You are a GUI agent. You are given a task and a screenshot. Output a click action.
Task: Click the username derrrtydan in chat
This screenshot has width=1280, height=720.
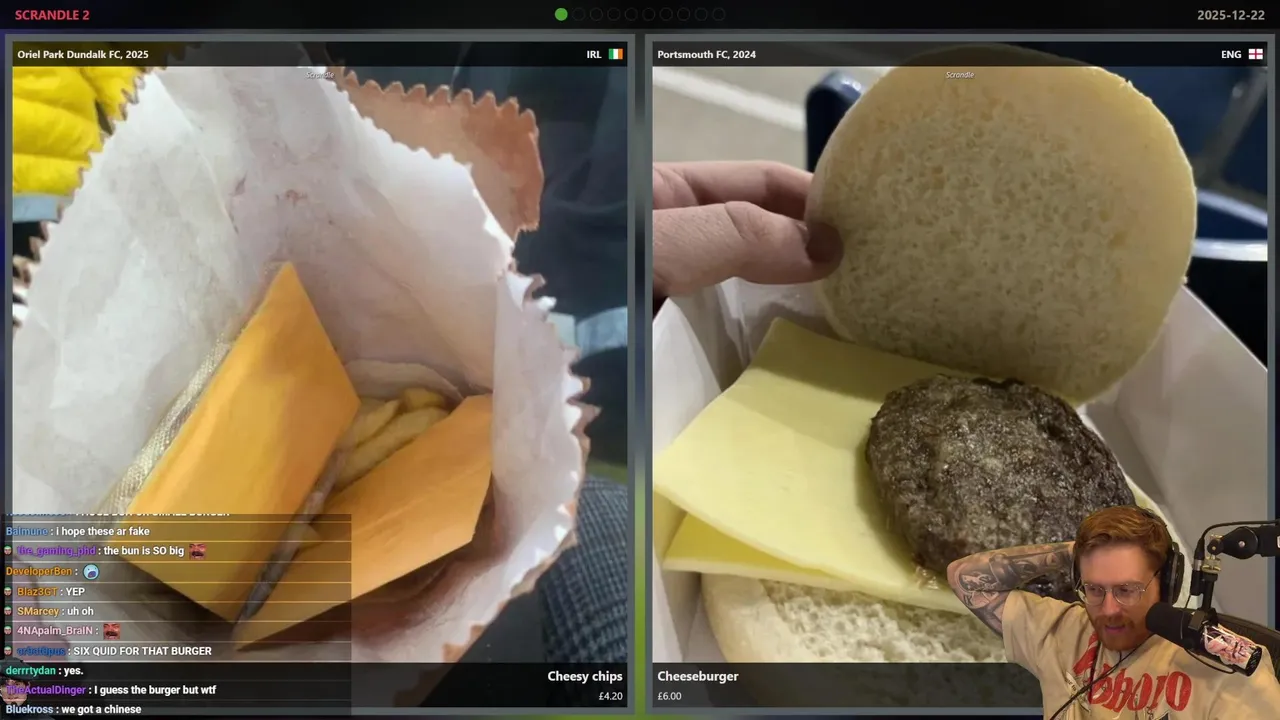tap(30, 670)
